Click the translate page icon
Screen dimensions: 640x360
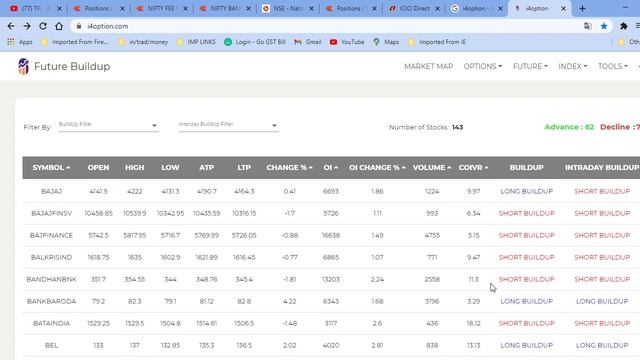587,26
